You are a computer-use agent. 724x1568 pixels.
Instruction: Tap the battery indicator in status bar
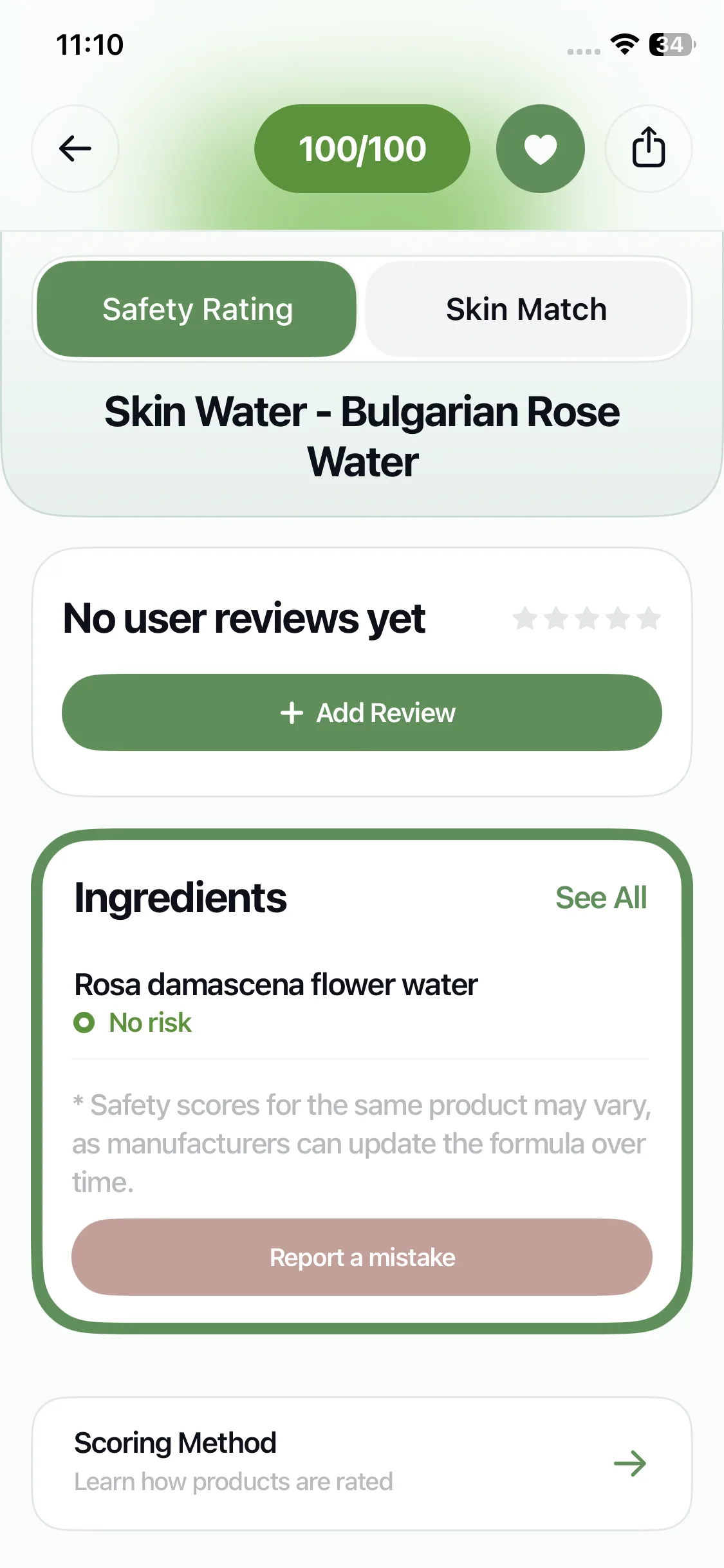[x=672, y=44]
